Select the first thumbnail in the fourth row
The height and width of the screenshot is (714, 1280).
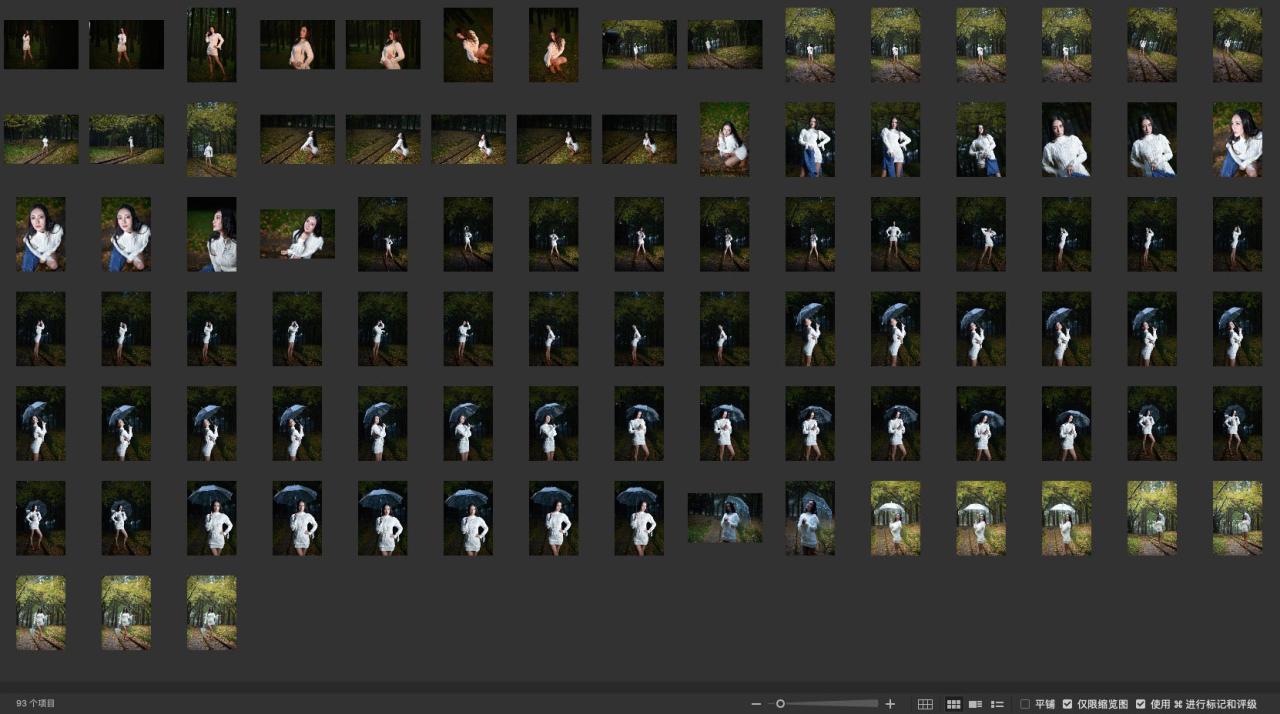pos(41,329)
